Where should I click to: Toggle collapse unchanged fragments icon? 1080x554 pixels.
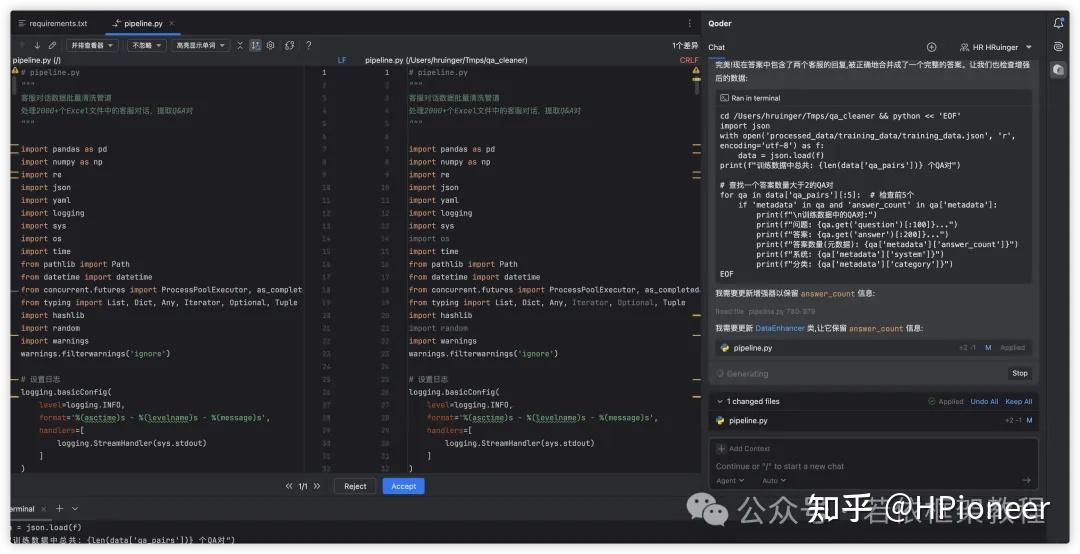coord(240,45)
